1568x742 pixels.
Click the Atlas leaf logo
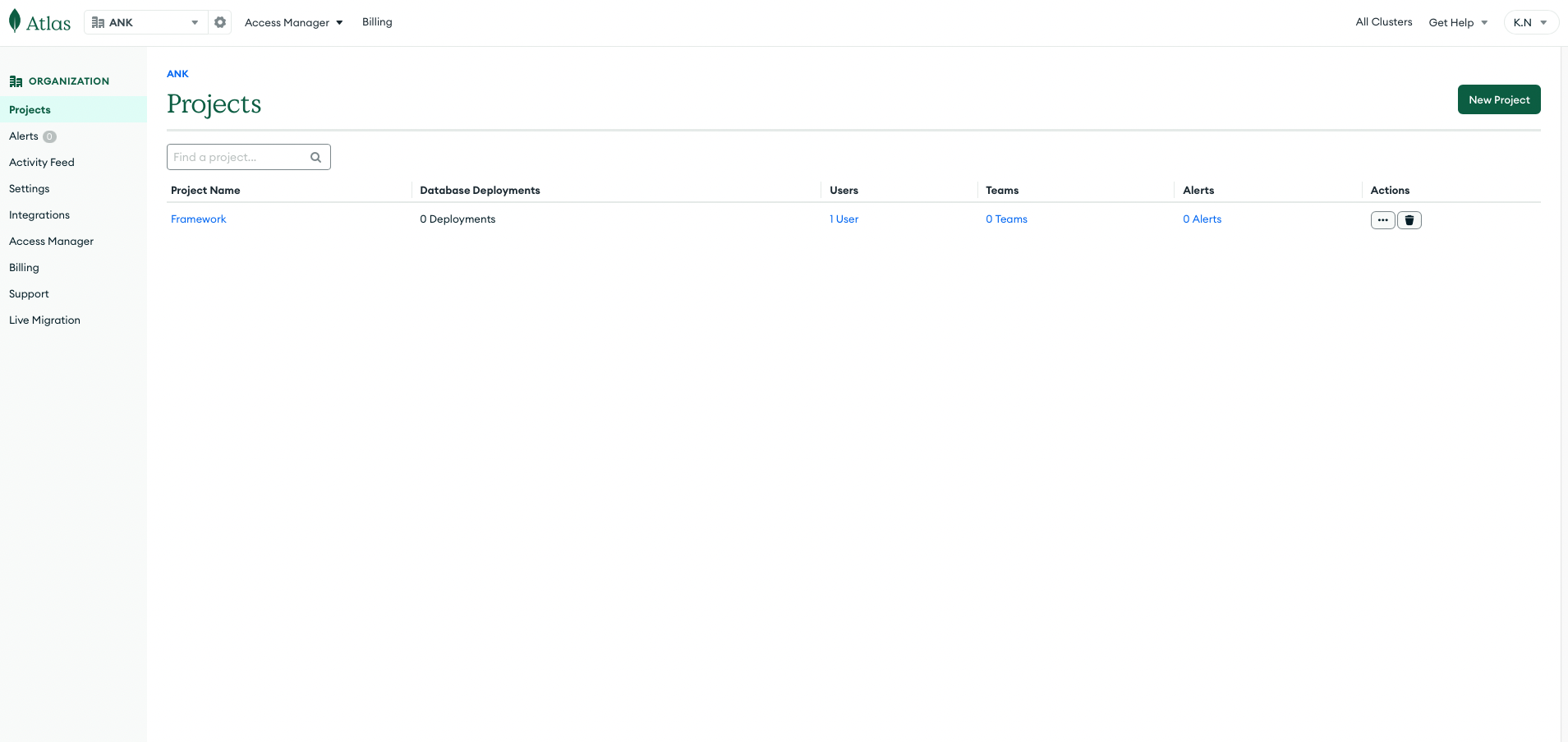(14, 20)
